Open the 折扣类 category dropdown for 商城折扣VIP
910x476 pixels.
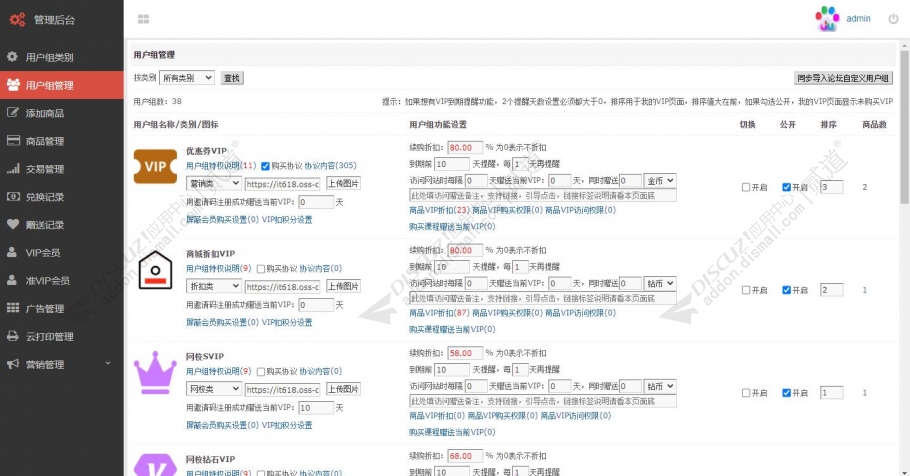(214, 286)
